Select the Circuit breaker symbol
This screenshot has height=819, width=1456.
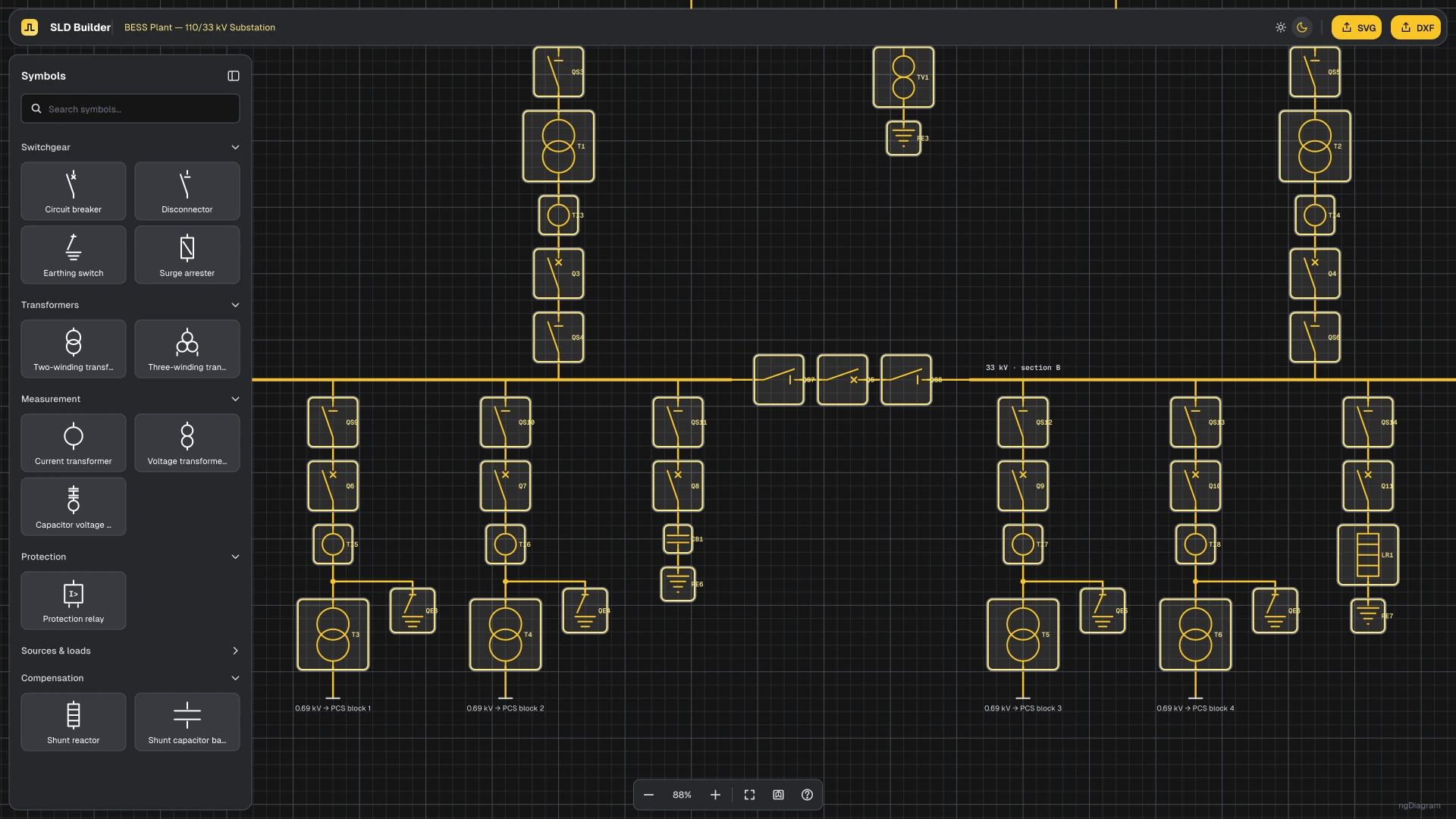tap(74, 191)
